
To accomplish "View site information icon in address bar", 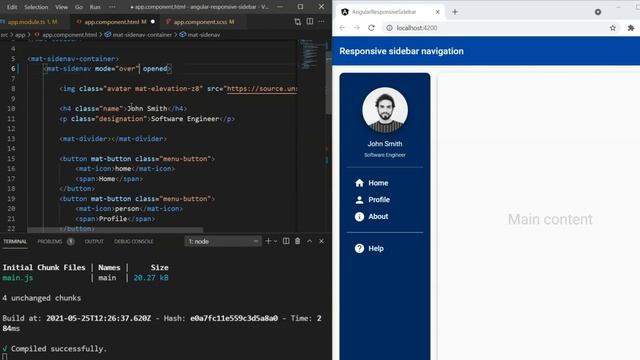I will 389,28.
